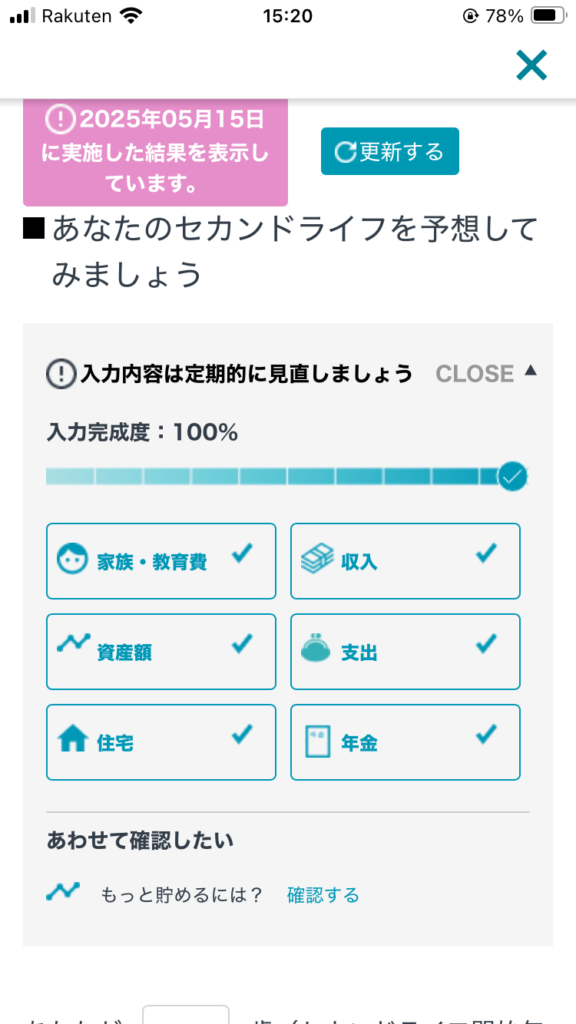Tap the checkmark on 収入 card
Viewport: 576px width, 1024px height.
[487, 554]
